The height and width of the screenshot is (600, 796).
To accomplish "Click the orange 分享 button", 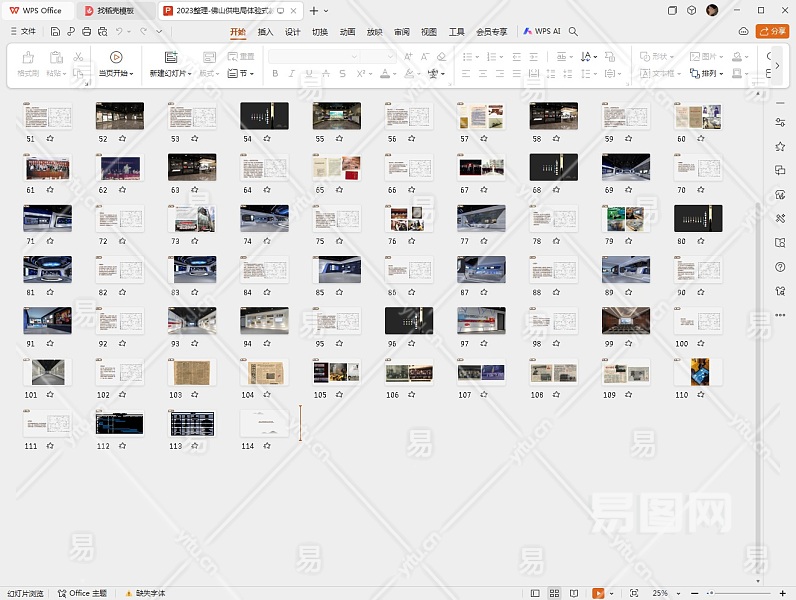I will tap(772, 32).
